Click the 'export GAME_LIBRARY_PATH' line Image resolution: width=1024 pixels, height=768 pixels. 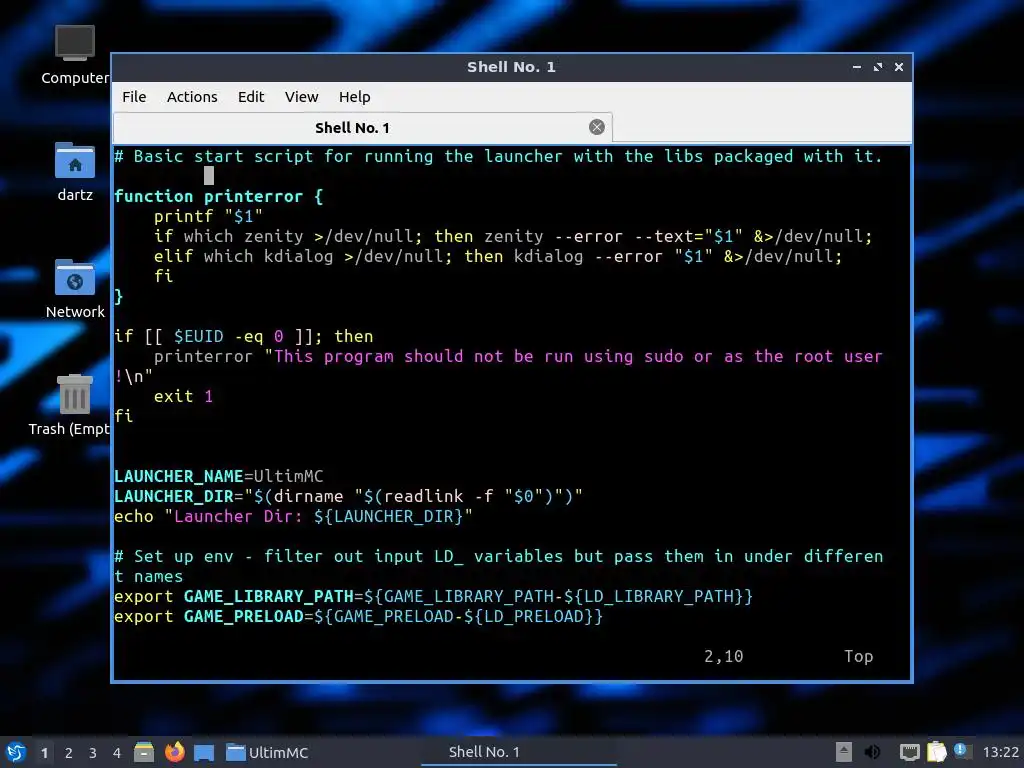click(x=433, y=596)
